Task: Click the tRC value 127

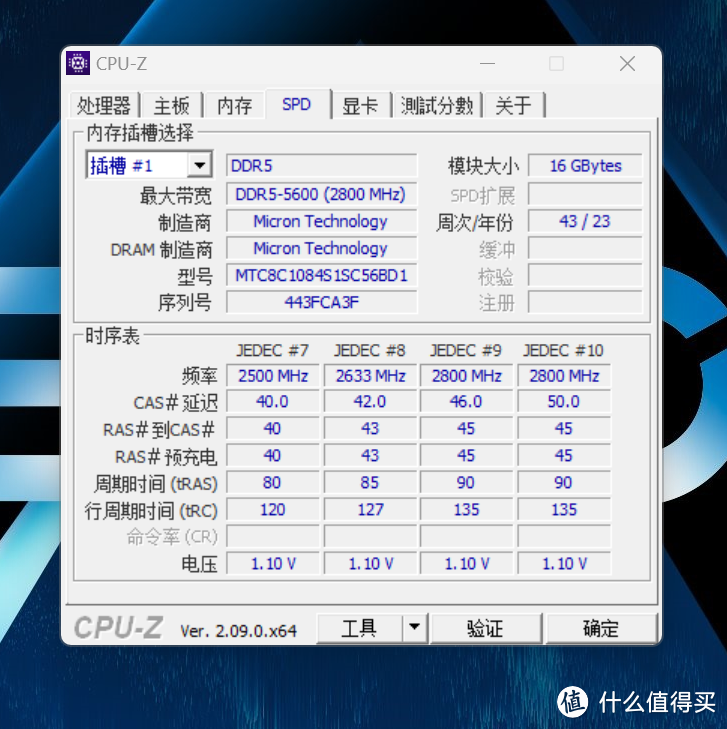Action: point(370,510)
